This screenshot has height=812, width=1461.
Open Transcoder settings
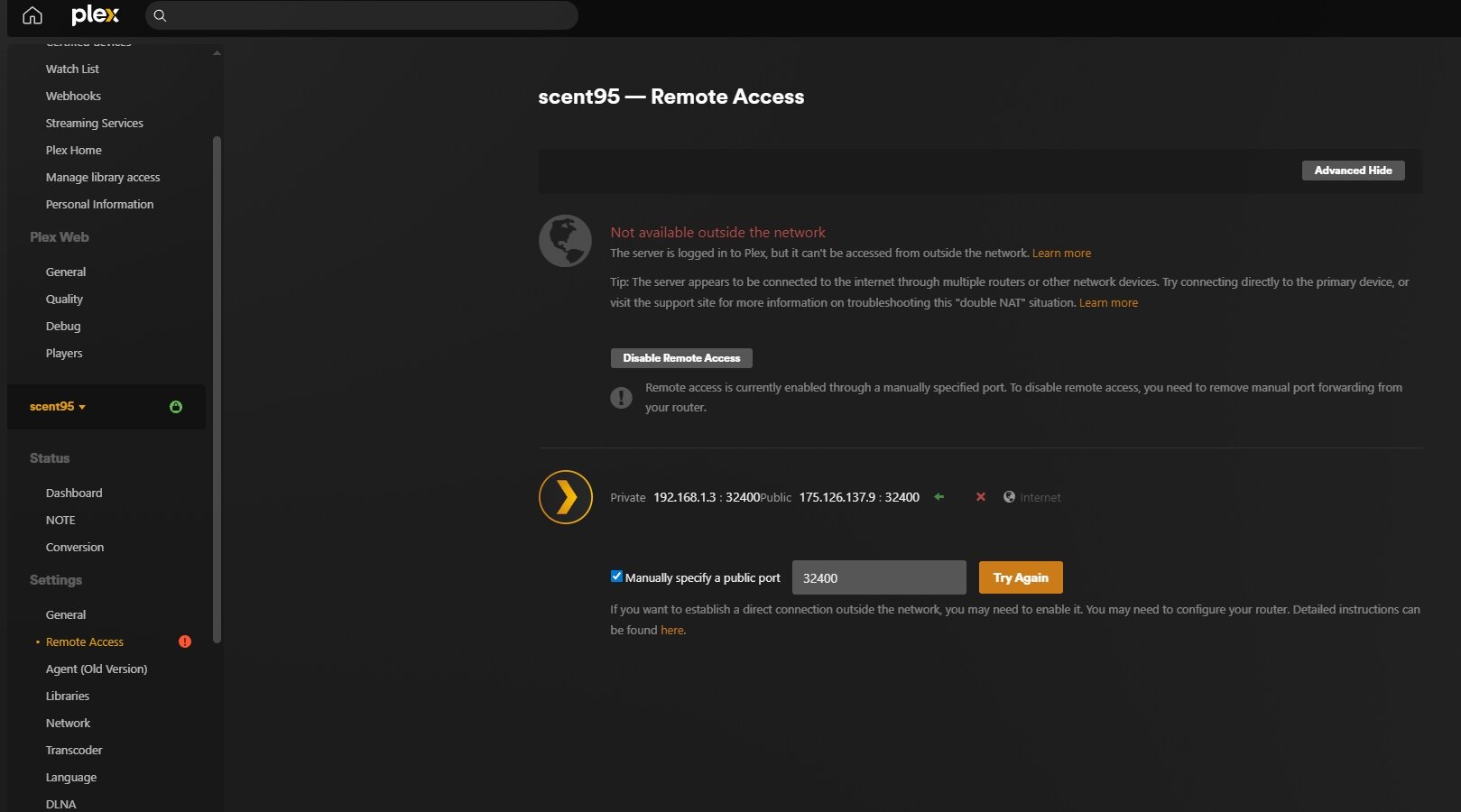(x=74, y=750)
